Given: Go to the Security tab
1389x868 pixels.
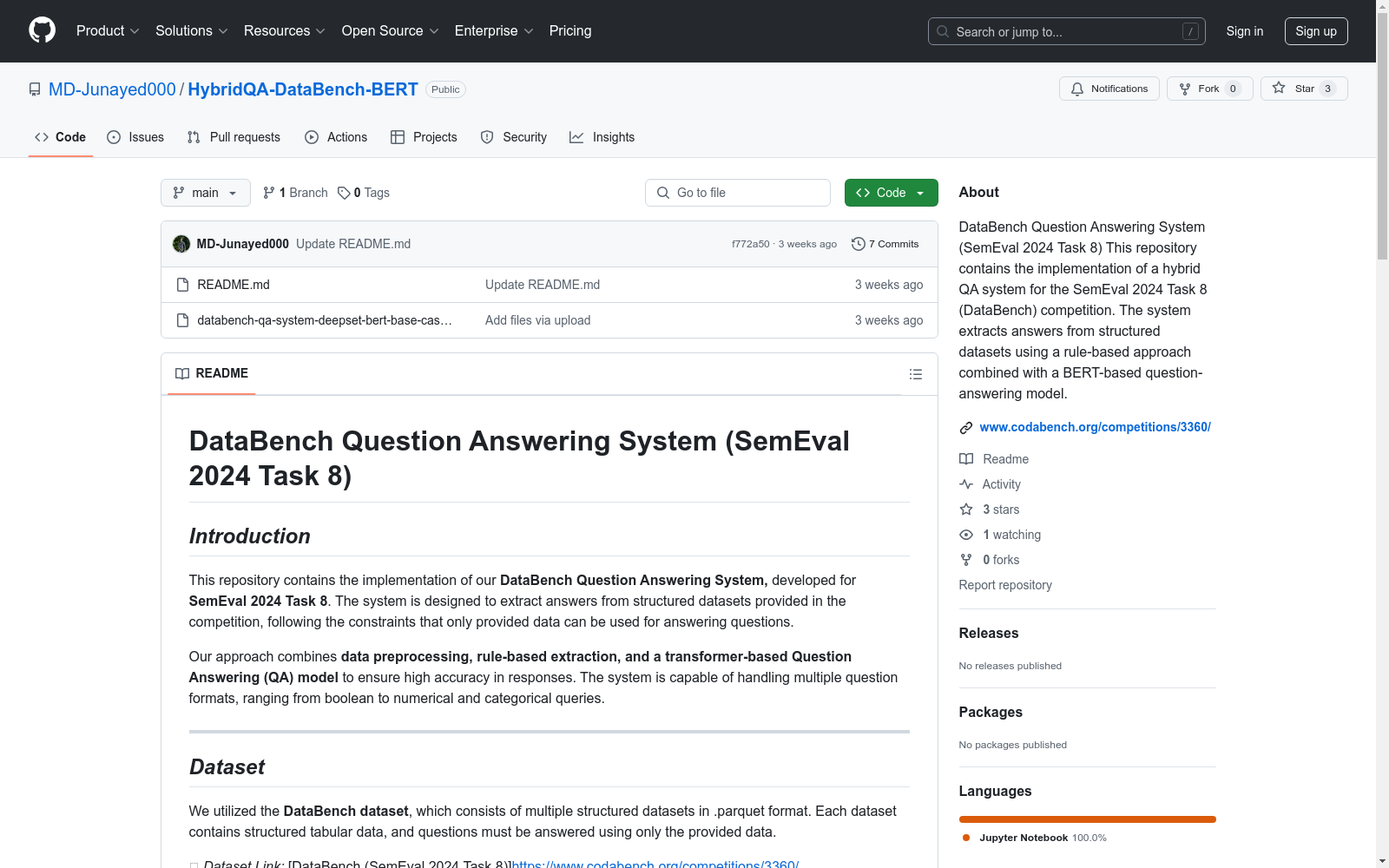Looking at the screenshot, I should click(514, 137).
